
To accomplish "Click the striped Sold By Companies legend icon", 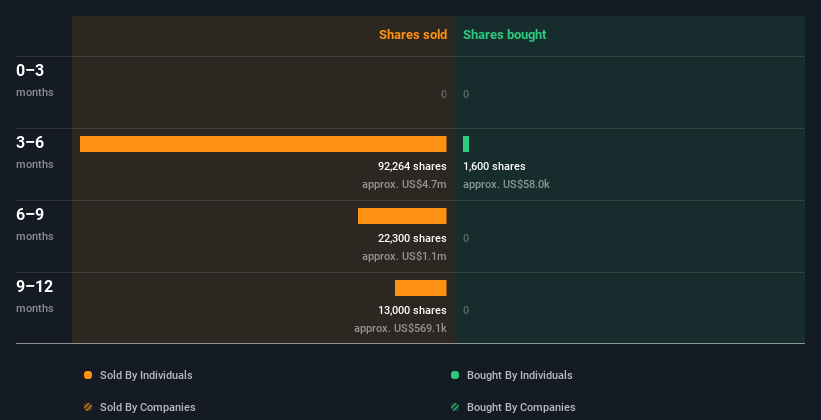I will (88, 407).
